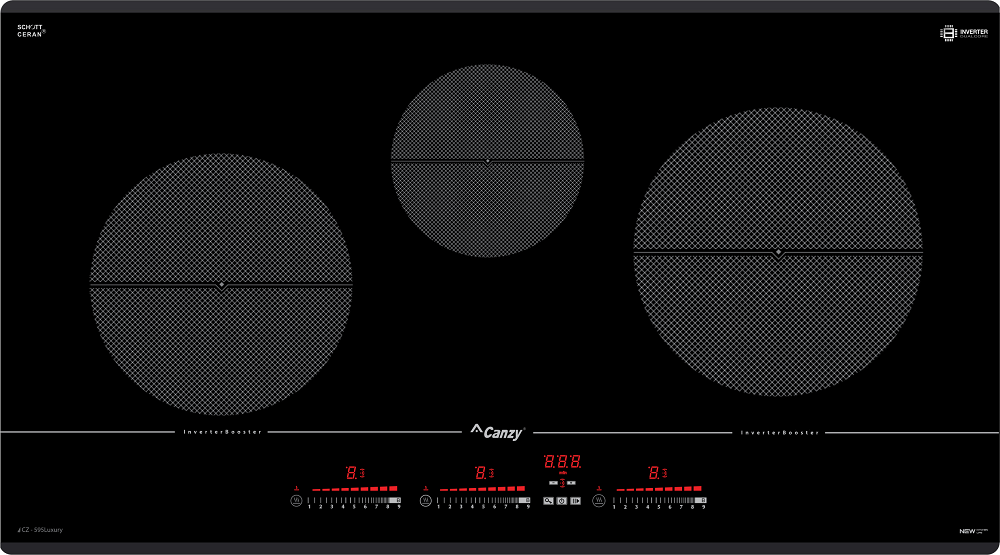
Task: Set the middle zone power slider level
Action: (483, 501)
